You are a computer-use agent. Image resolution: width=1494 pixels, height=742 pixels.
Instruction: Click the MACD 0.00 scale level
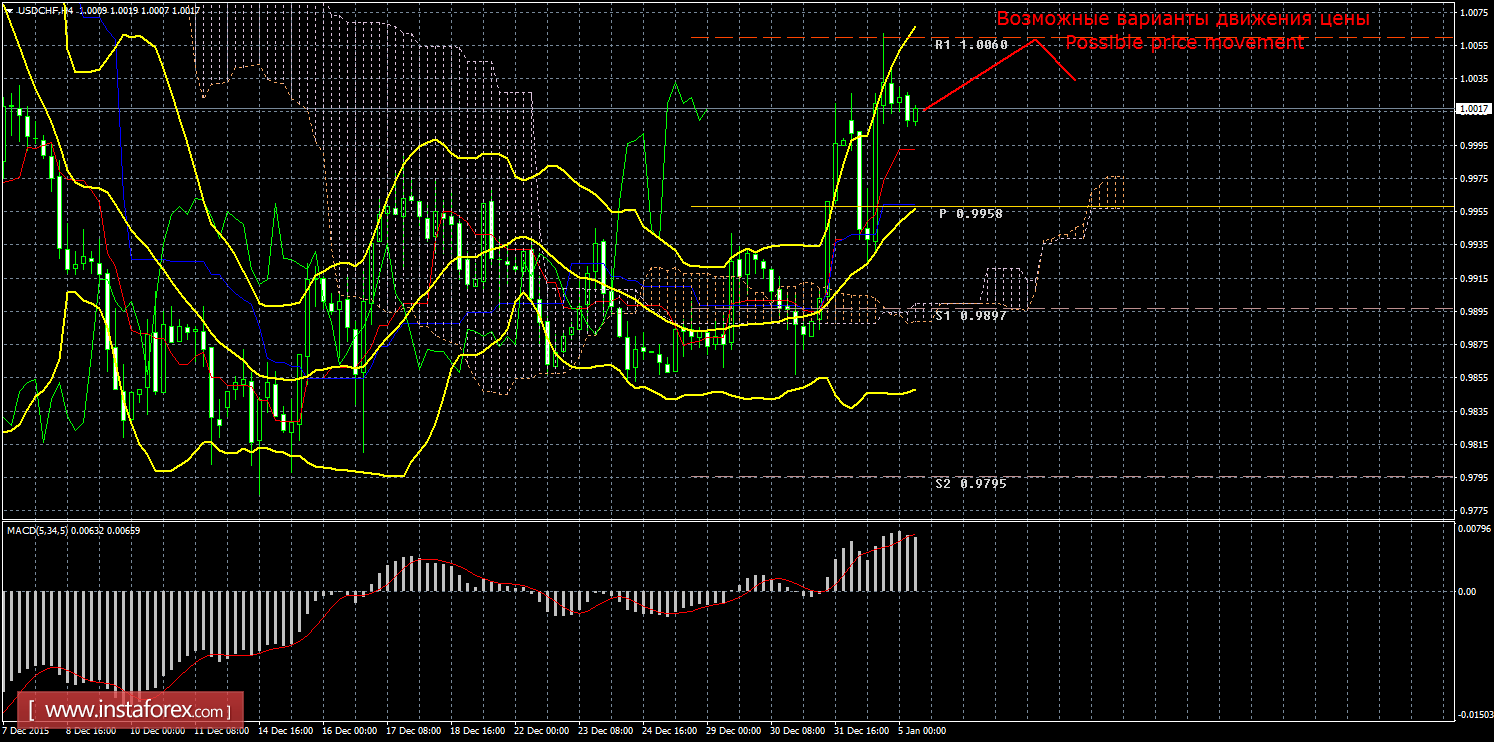point(1468,592)
